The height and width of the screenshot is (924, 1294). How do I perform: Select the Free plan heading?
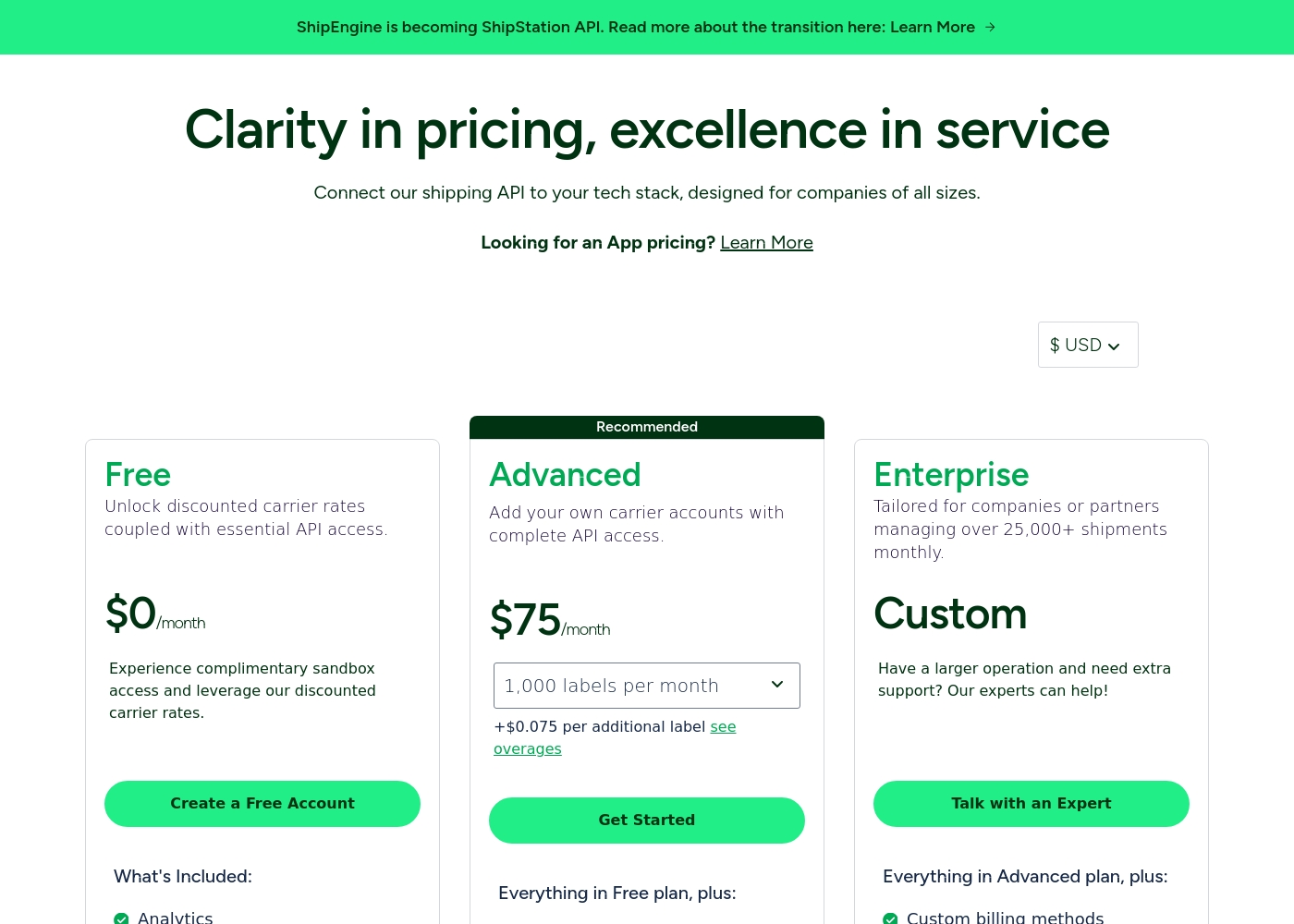[138, 475]
